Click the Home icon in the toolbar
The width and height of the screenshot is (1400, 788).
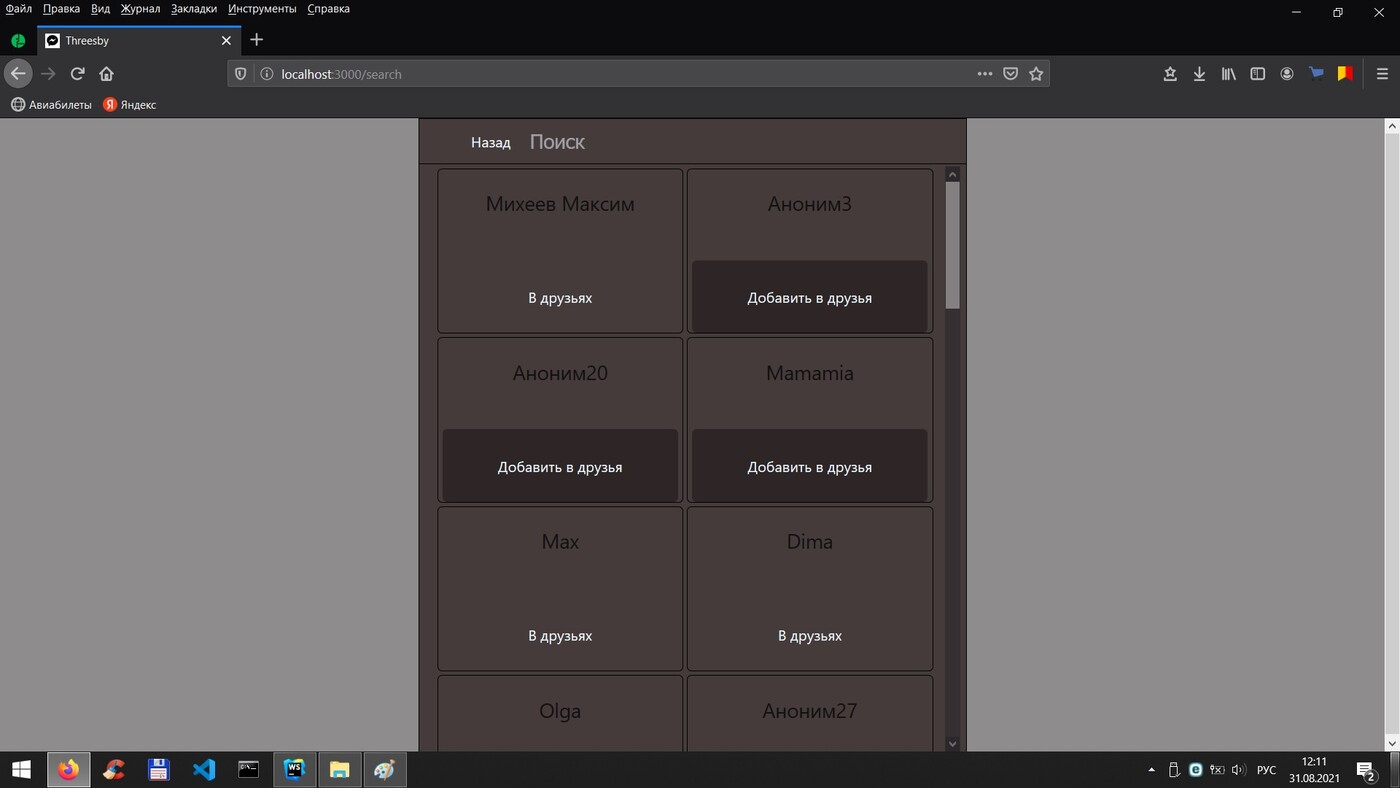(106, 74)
